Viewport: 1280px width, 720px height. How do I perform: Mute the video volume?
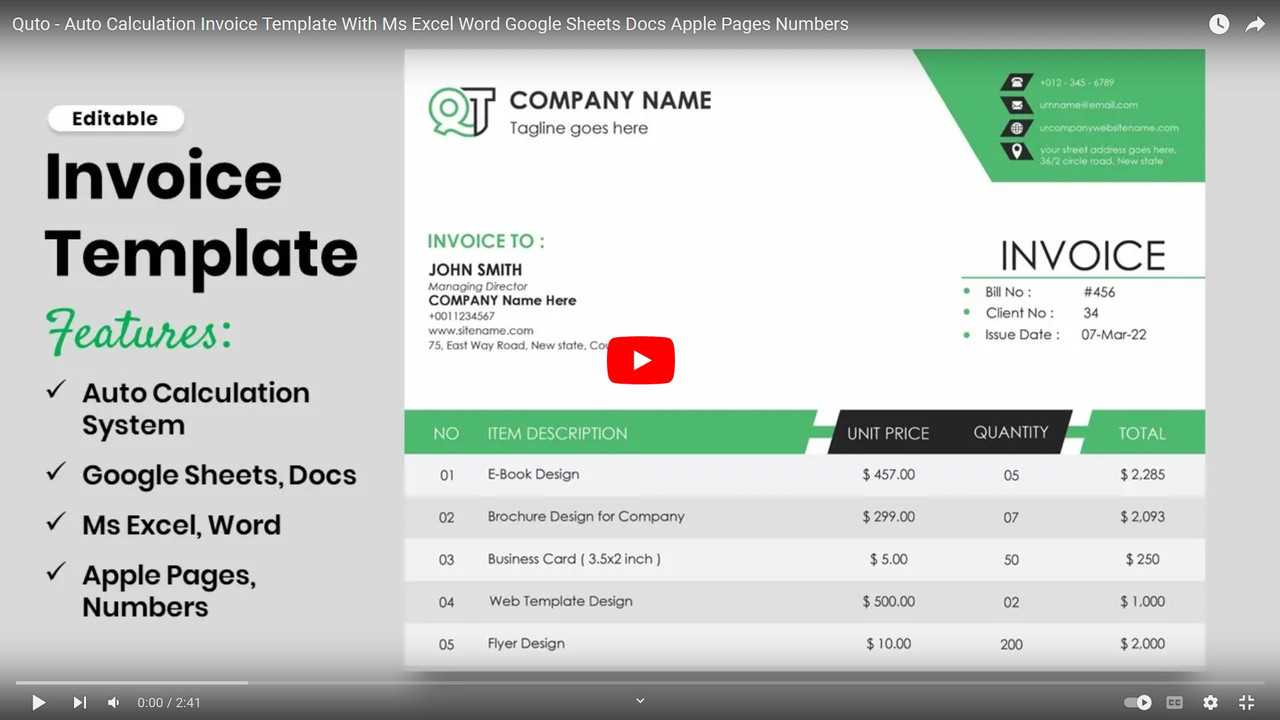tap(114, 703)
